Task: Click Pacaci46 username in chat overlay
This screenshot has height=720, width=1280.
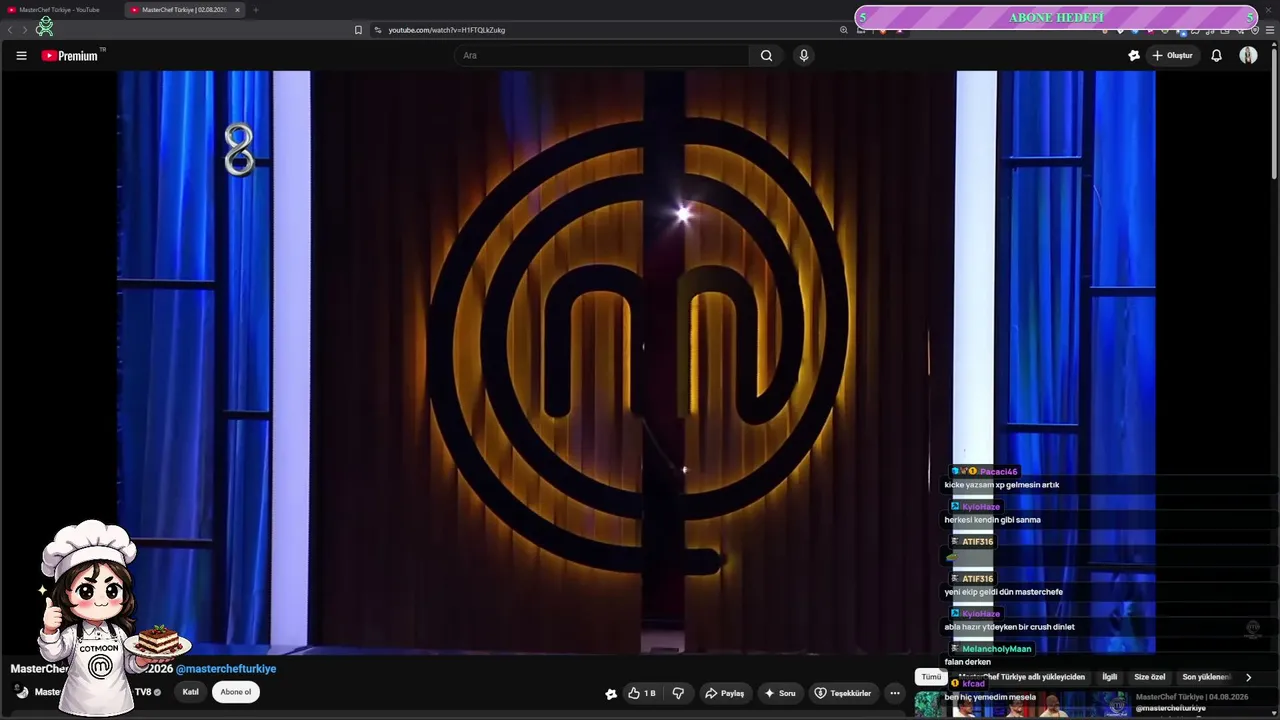Action: pos(998,472)
